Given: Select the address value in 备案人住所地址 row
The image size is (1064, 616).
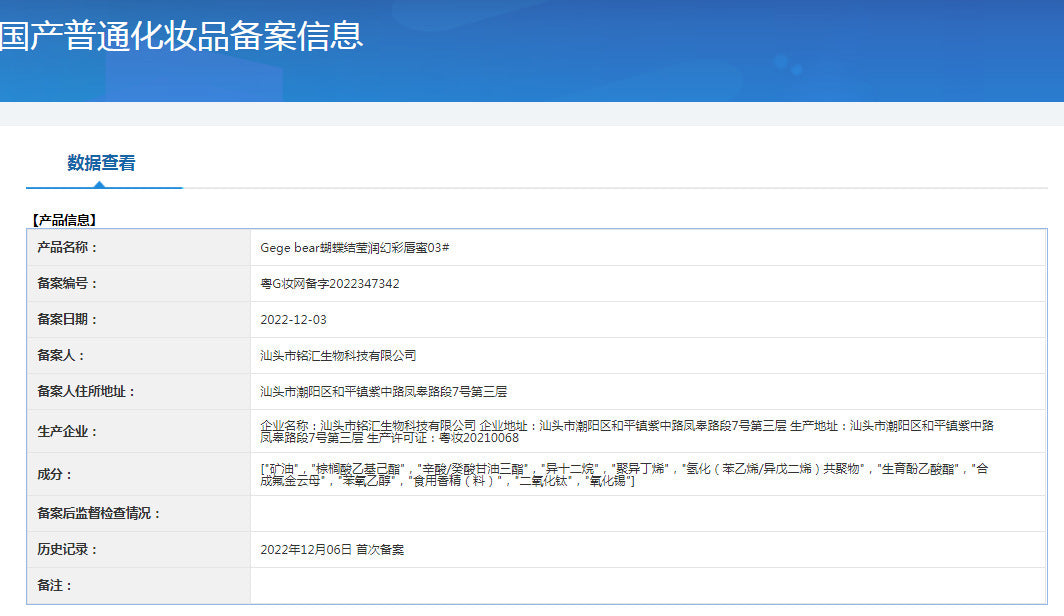Looking at the screenshot, I should pos(383,391).
